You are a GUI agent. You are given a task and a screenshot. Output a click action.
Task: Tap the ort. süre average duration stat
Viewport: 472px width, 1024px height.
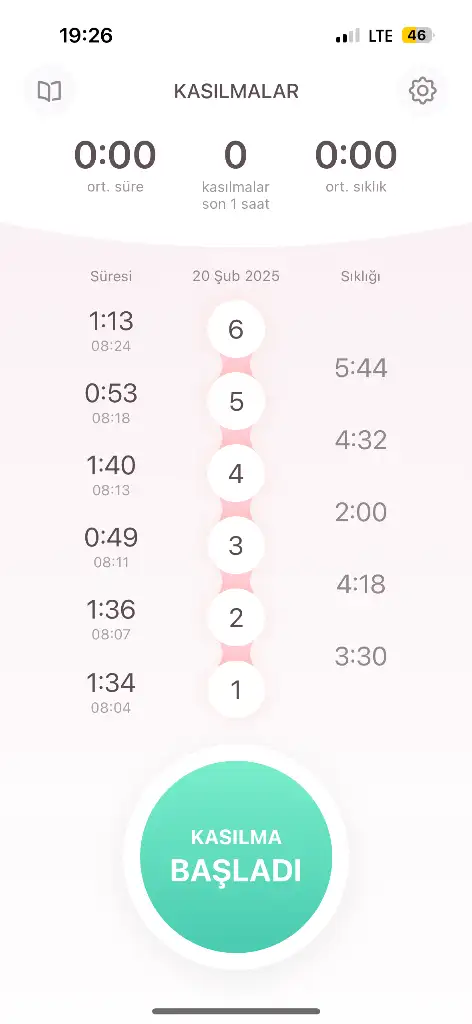[x=115, y=166]
